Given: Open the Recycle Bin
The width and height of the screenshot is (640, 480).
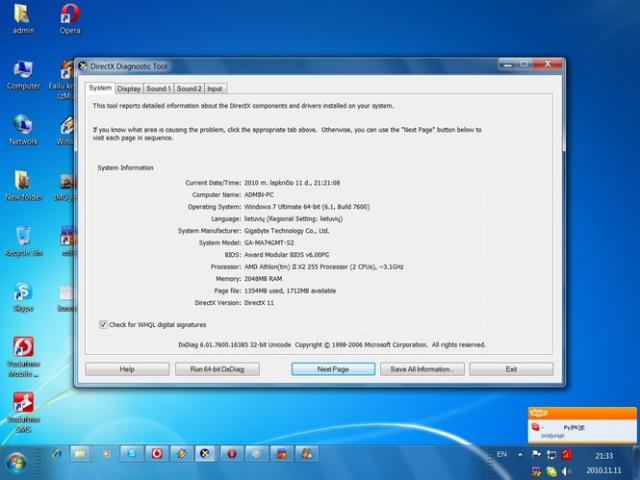Looking at the screenshot, I should [x=22, y=238].
